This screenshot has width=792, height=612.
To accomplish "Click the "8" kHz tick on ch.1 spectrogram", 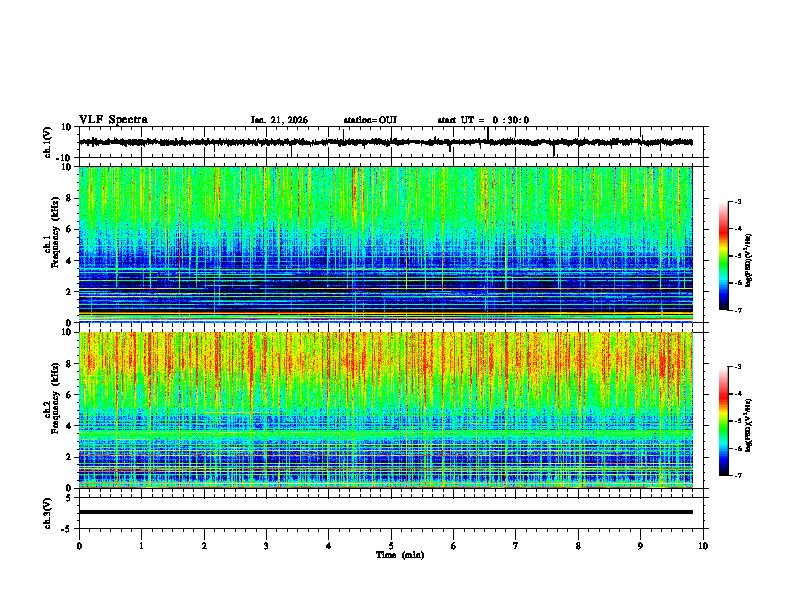I will [x=69, y=198].
